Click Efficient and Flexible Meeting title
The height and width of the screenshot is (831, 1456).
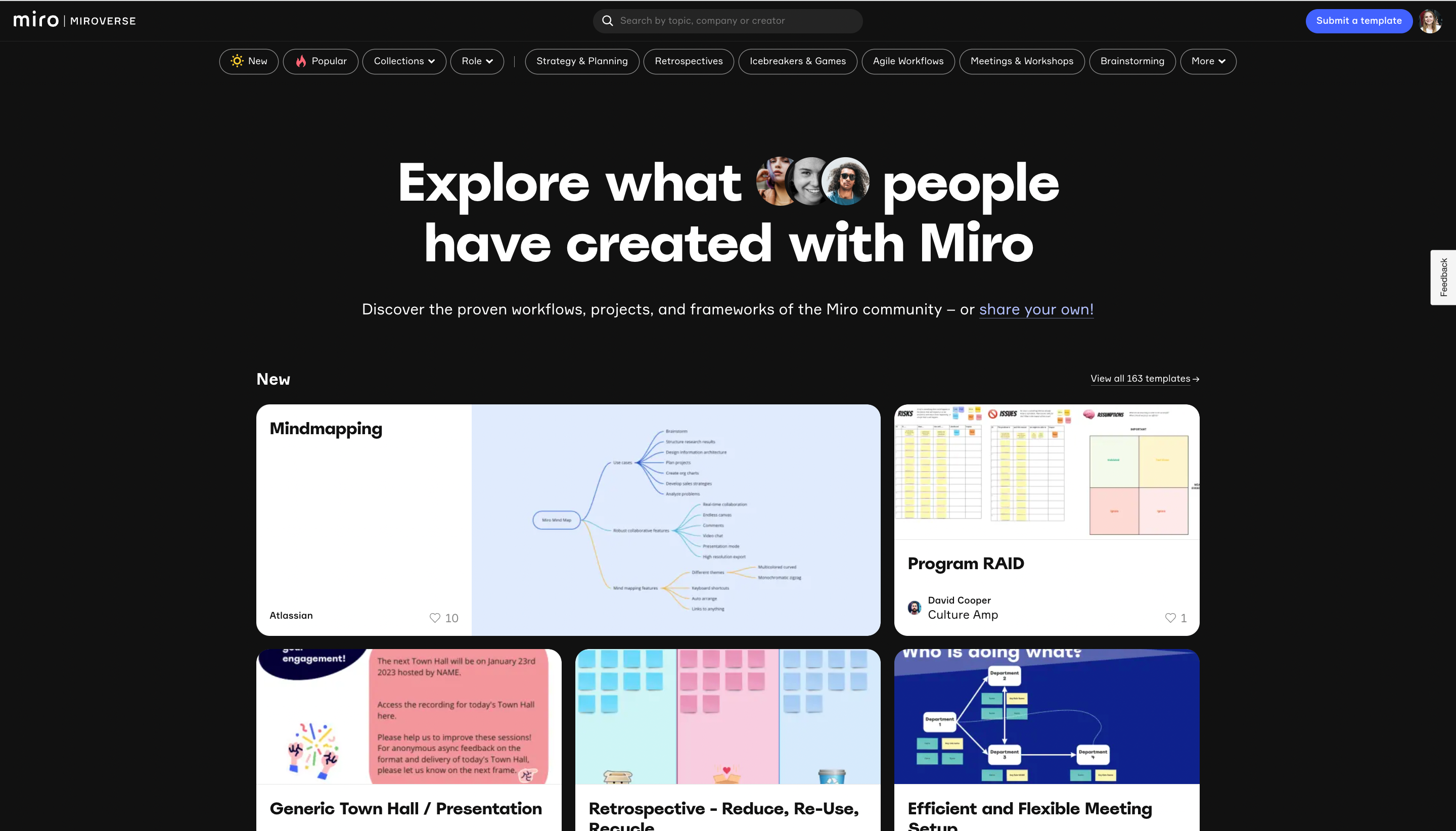click(1030, 816)
